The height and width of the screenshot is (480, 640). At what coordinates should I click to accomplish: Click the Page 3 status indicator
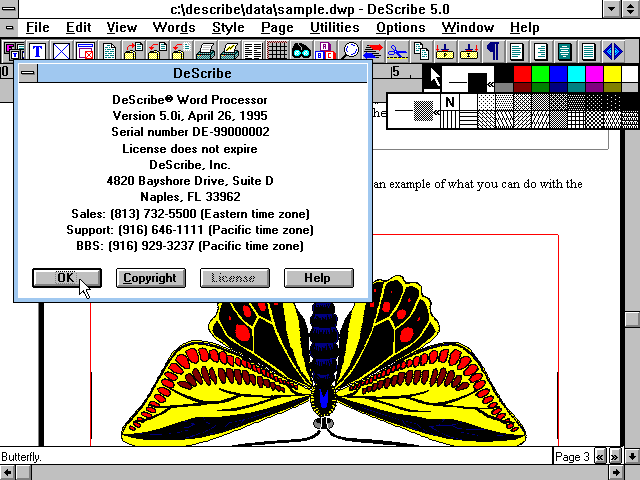(573, 456)
